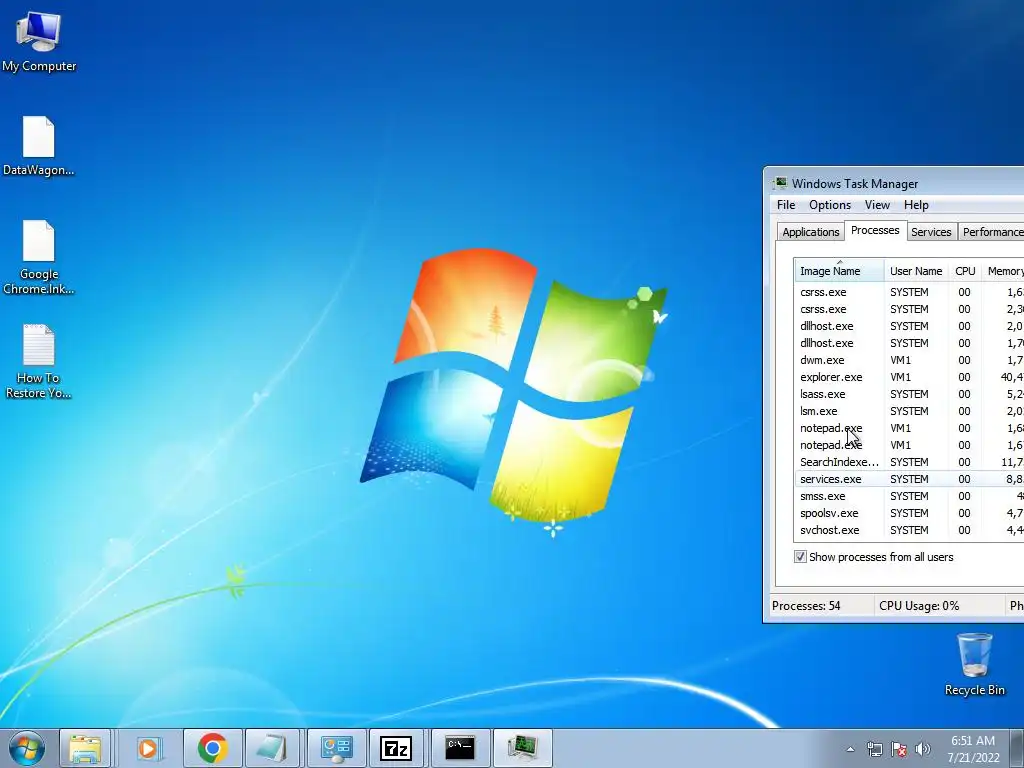Select the DataWagon file on desktop
This screenshot has height=768, width=1024.
click(x=39, y=146)
